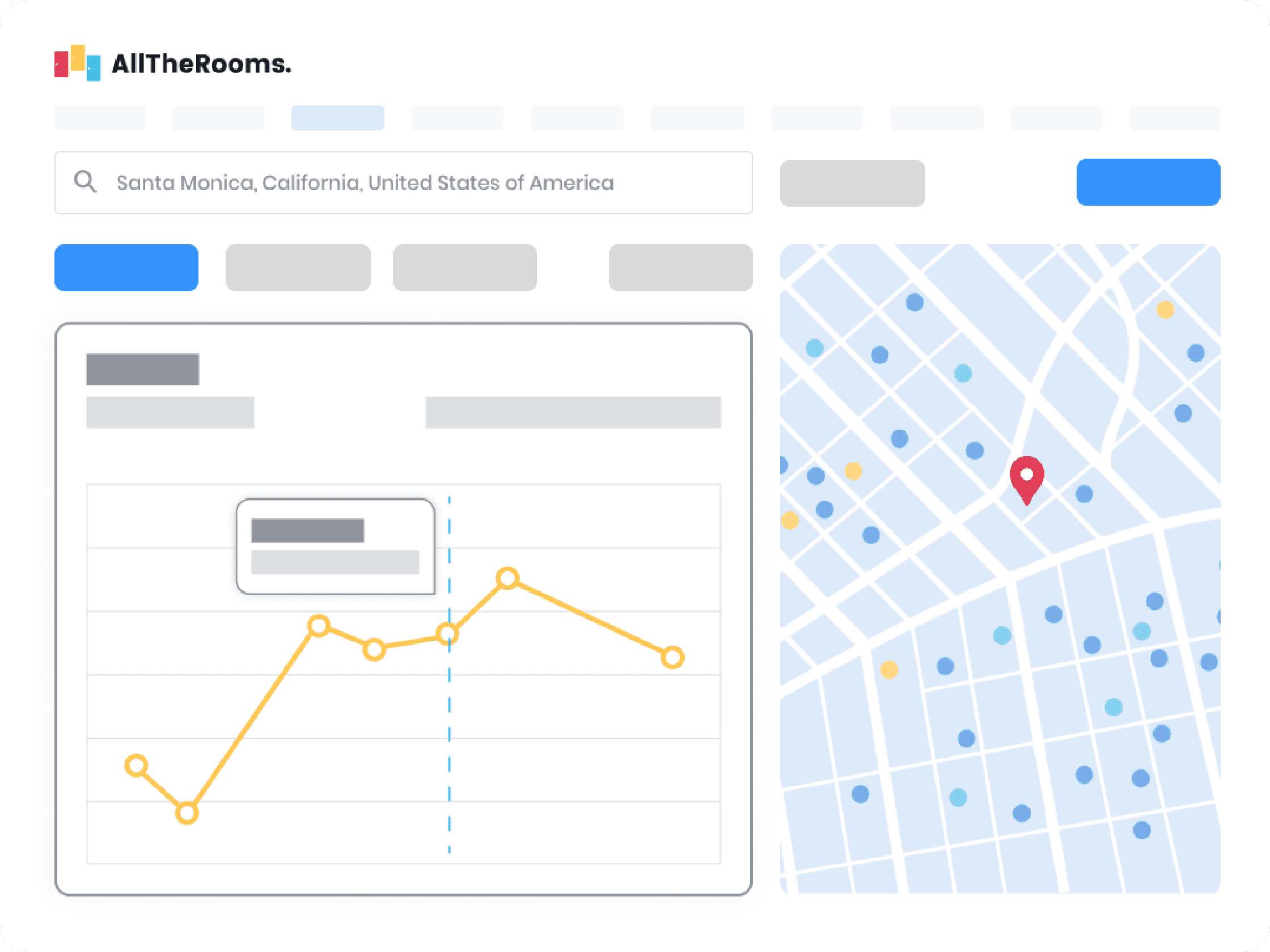Click the tooltip box inside the chart
Image resolution: width=1270 pixels, height=952 pixels.
[335, 546]
